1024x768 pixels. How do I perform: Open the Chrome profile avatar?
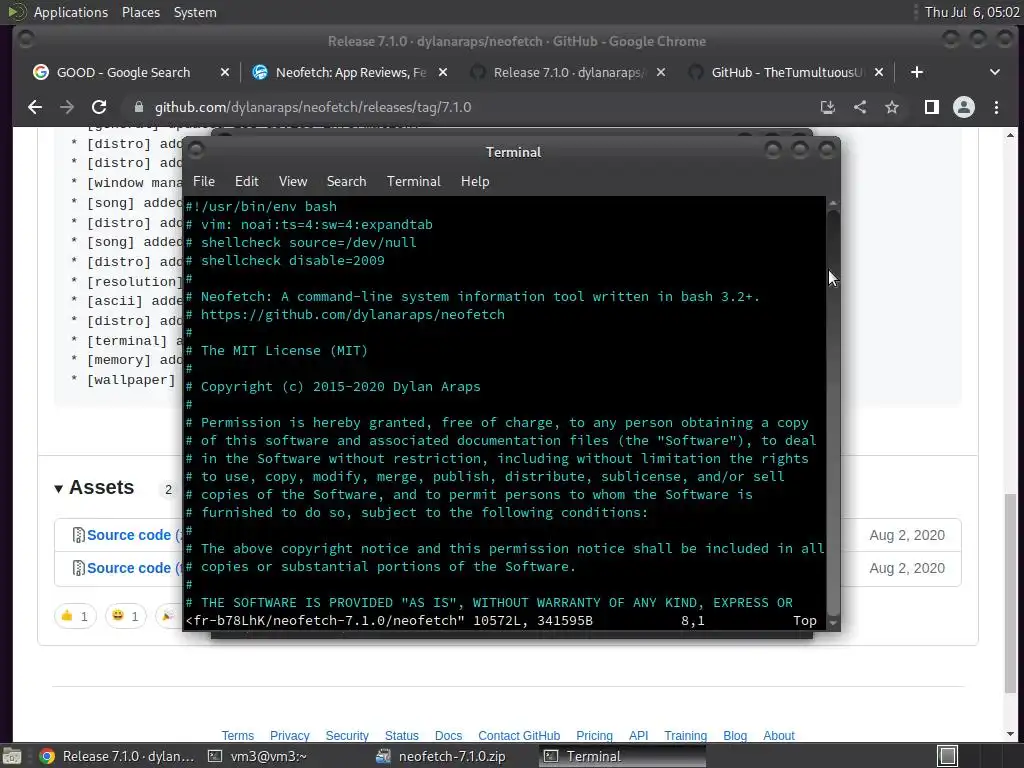click(963, 107)
